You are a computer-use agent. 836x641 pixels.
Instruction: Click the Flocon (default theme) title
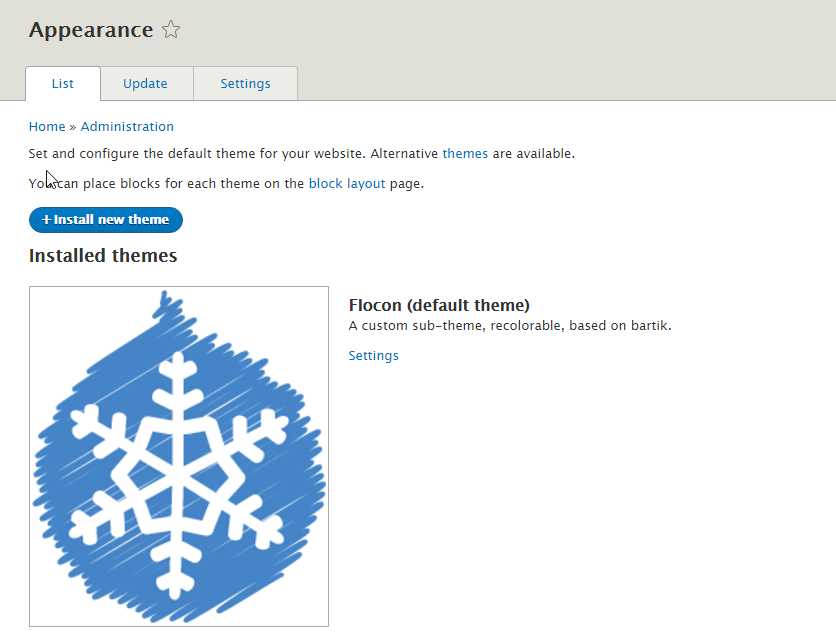[x=439, y=305]
